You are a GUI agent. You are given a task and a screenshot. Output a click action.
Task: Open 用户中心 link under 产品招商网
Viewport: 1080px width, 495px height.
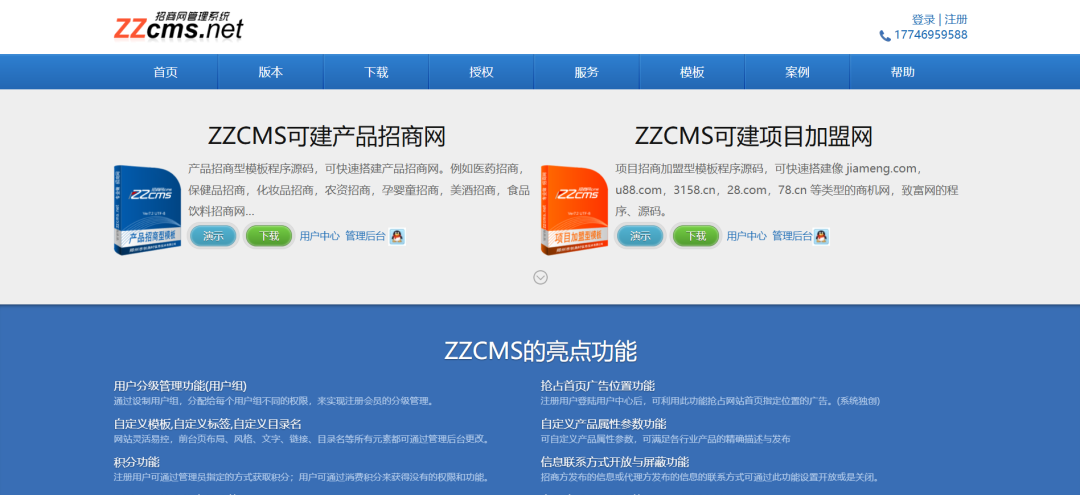[x=320, y=235]
